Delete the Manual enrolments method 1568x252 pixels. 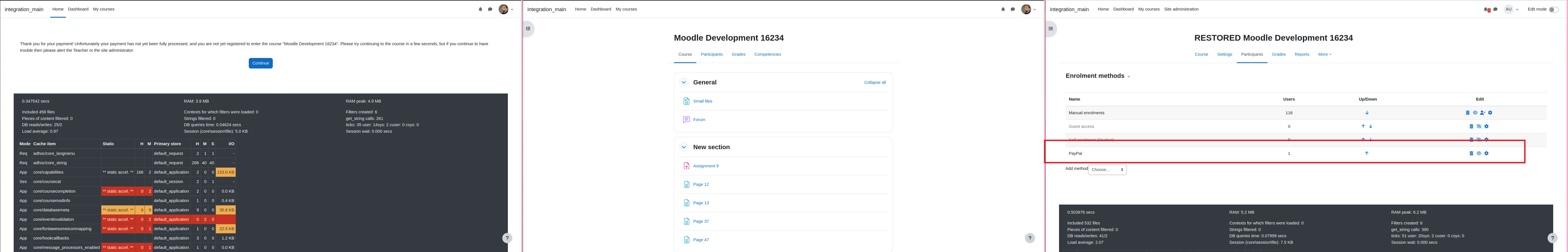[1467, 113]
